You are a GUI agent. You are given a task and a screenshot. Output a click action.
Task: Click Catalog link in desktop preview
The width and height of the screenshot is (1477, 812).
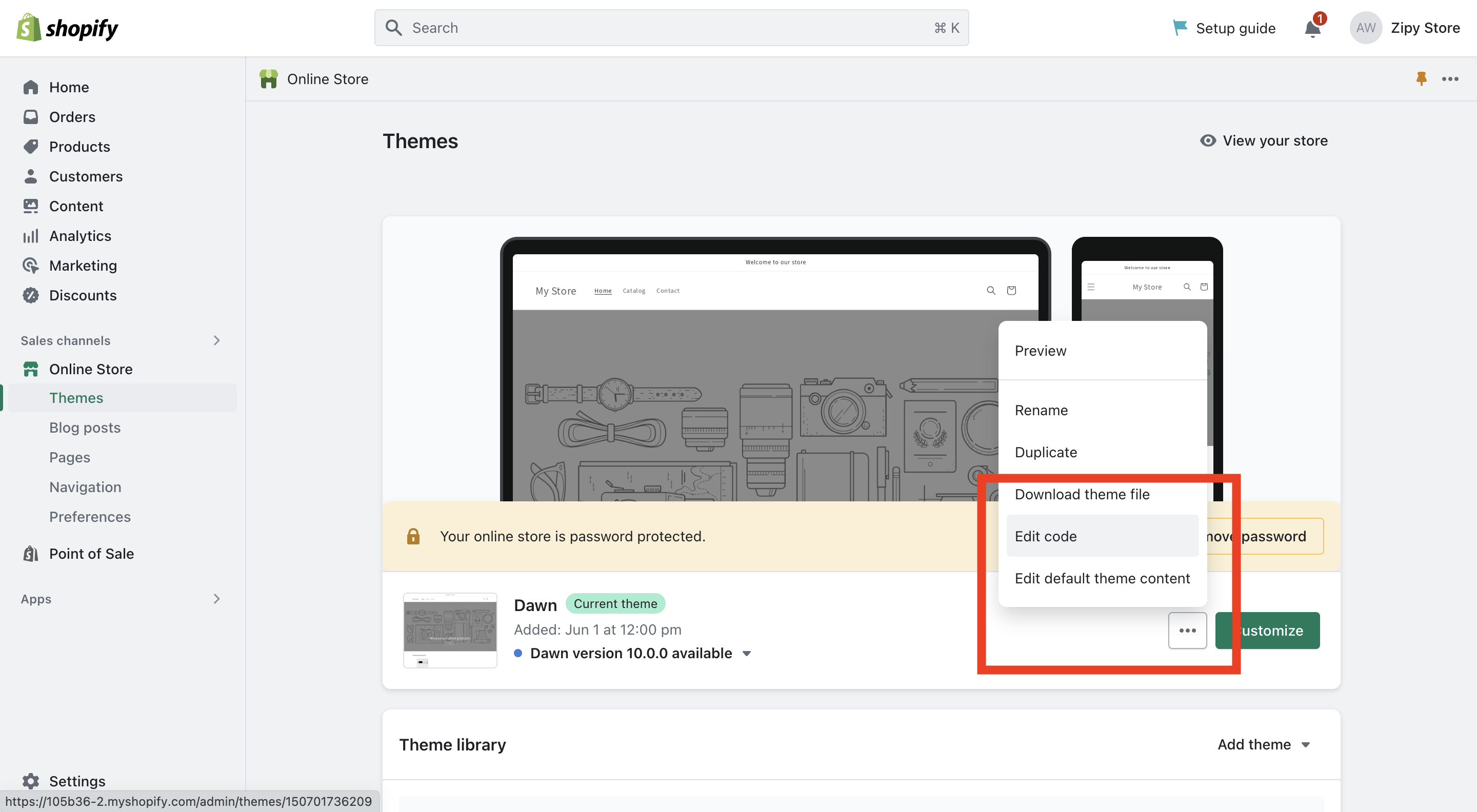[633, 291]
